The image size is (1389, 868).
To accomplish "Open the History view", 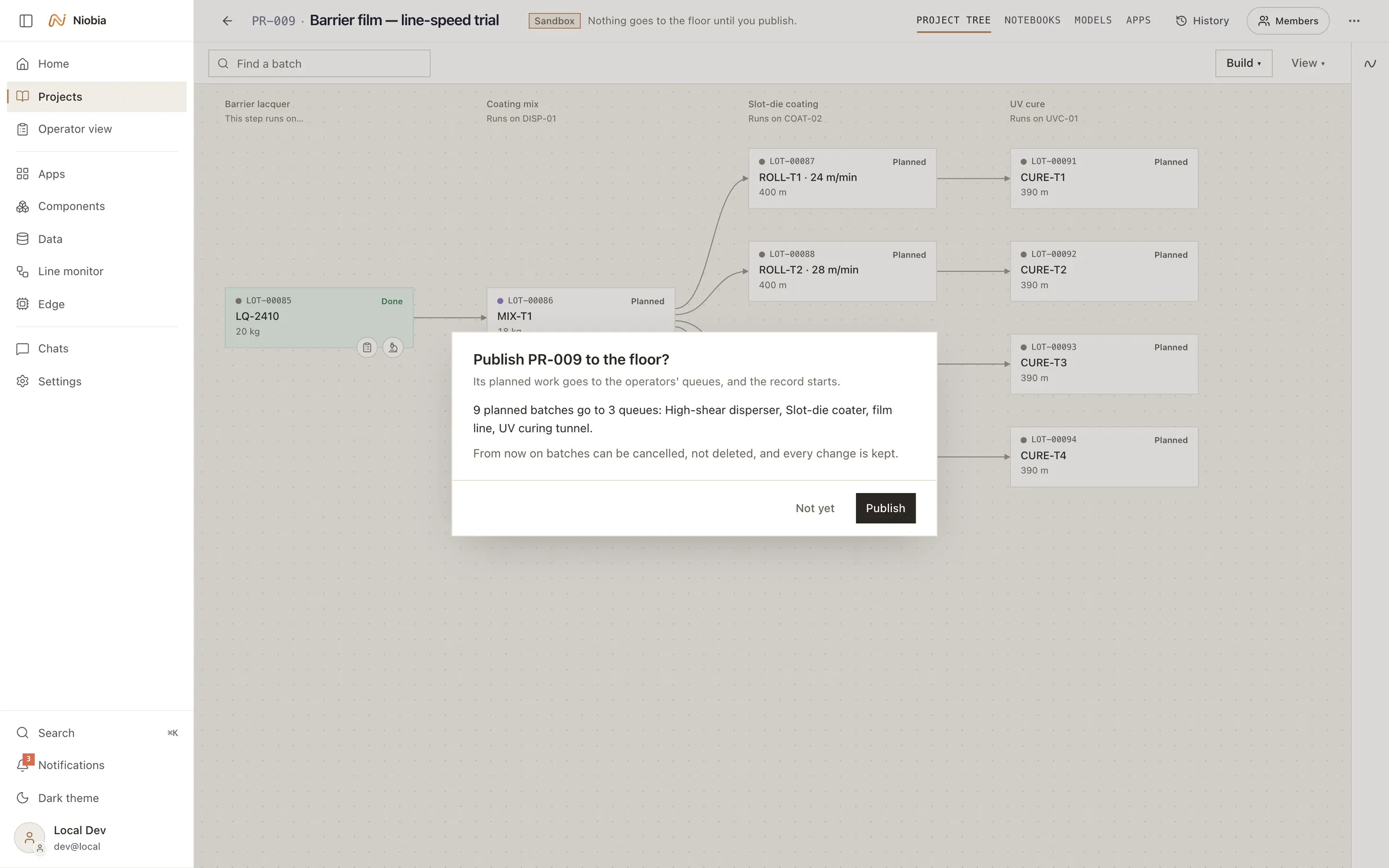I will tap(1203, 21).
